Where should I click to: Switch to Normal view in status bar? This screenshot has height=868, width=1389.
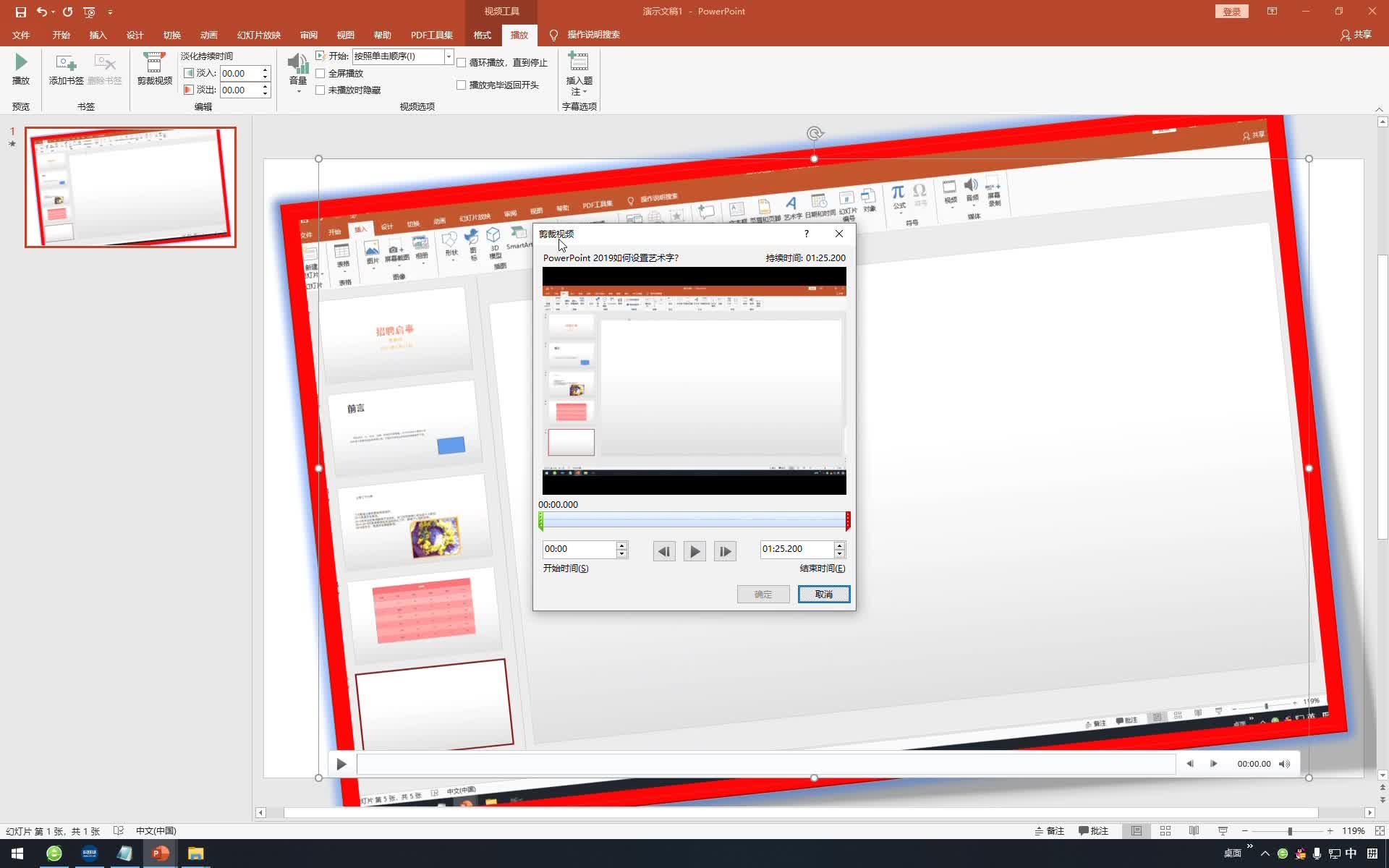click(1137, 831)
